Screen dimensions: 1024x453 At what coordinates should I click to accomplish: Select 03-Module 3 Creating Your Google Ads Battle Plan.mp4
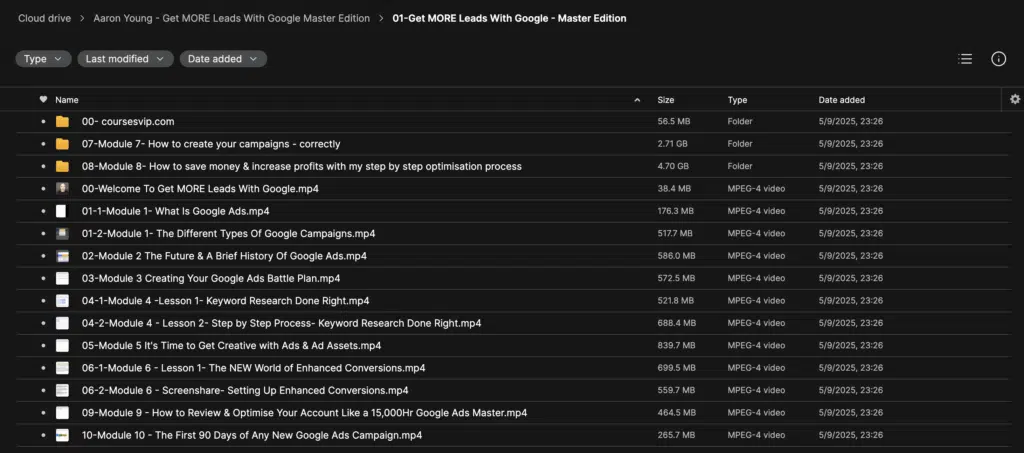tap(211, 278)
